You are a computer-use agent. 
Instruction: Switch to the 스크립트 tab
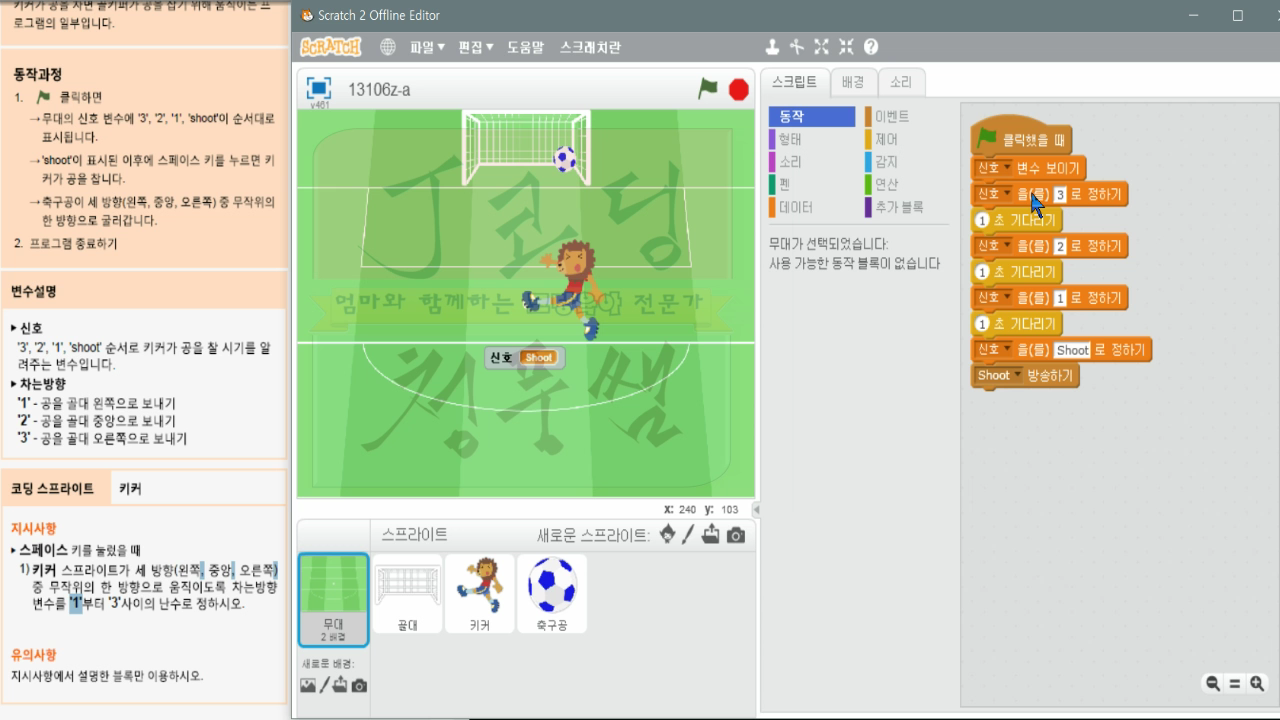pos(795,82)
